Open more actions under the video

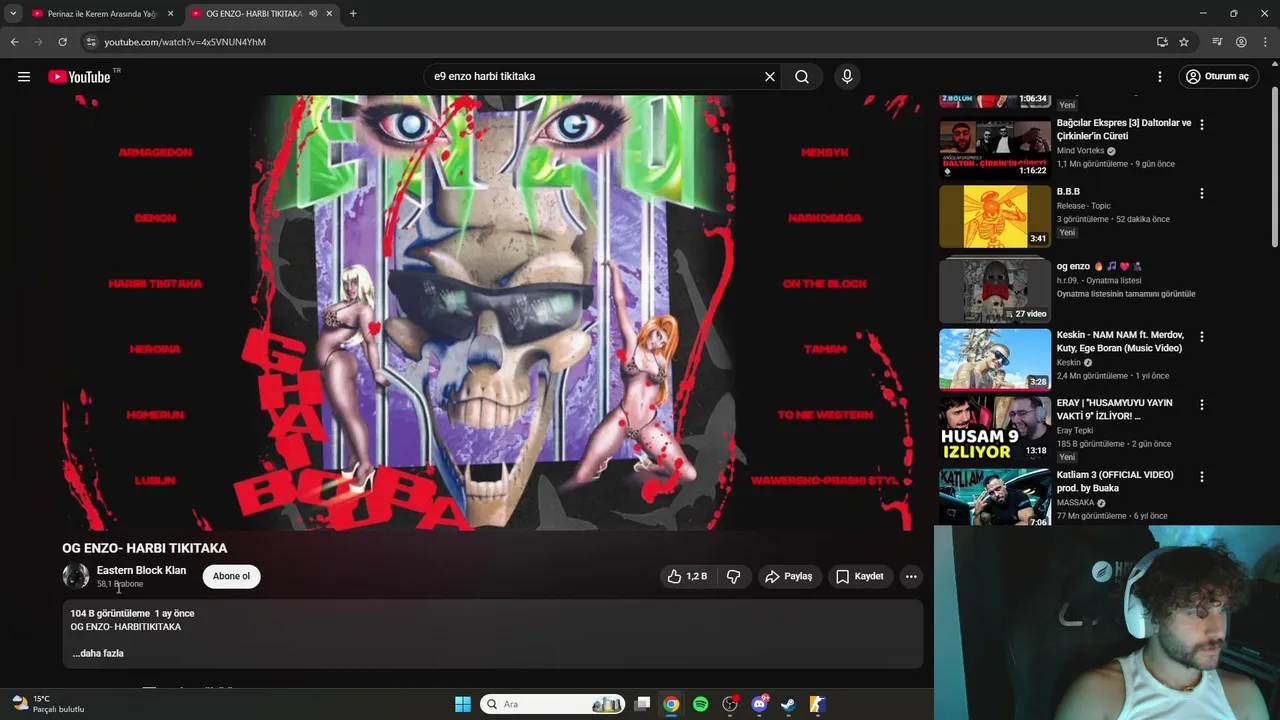(911, 576)
